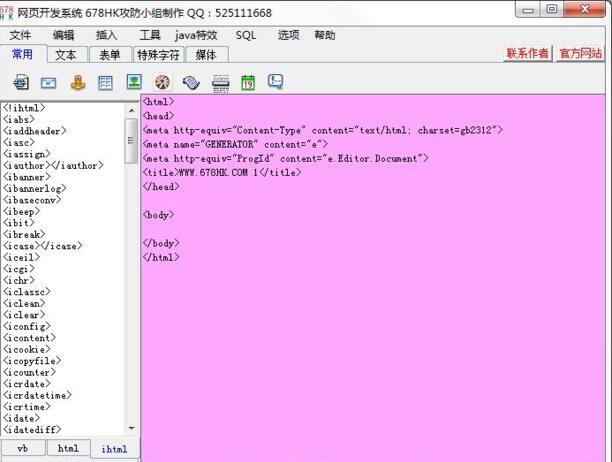This screenshot has width=612, height=462.
Task: Select <iasc> in the tag list
Action: pos(19,142)
